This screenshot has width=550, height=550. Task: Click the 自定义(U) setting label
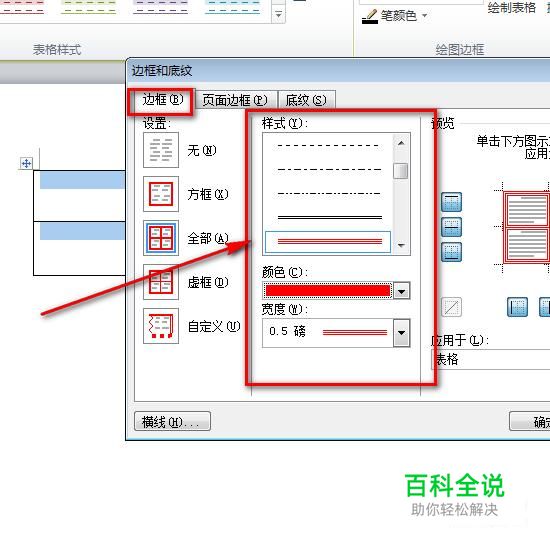[214, 327]
